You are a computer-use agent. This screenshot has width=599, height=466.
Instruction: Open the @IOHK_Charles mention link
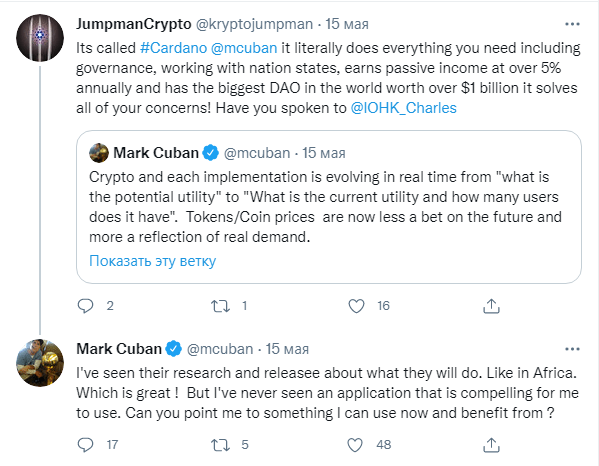(x=403, y=108)
